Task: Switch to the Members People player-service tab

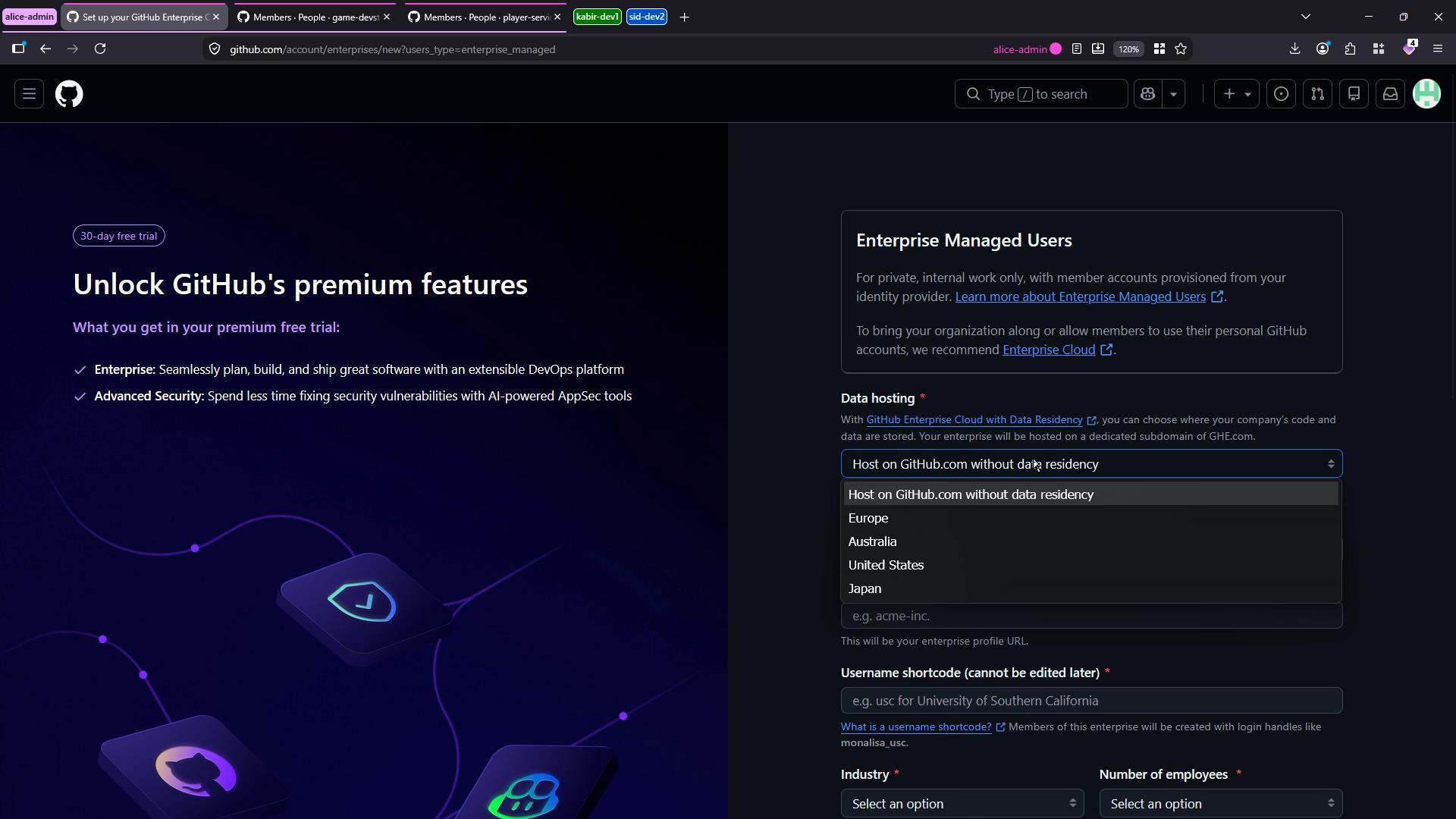Action: (484, 17)
